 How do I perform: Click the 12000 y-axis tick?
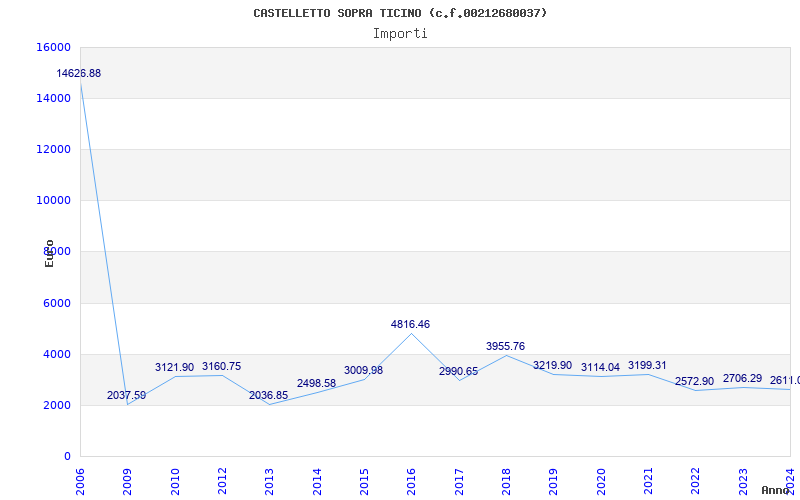tap(54, 149)
